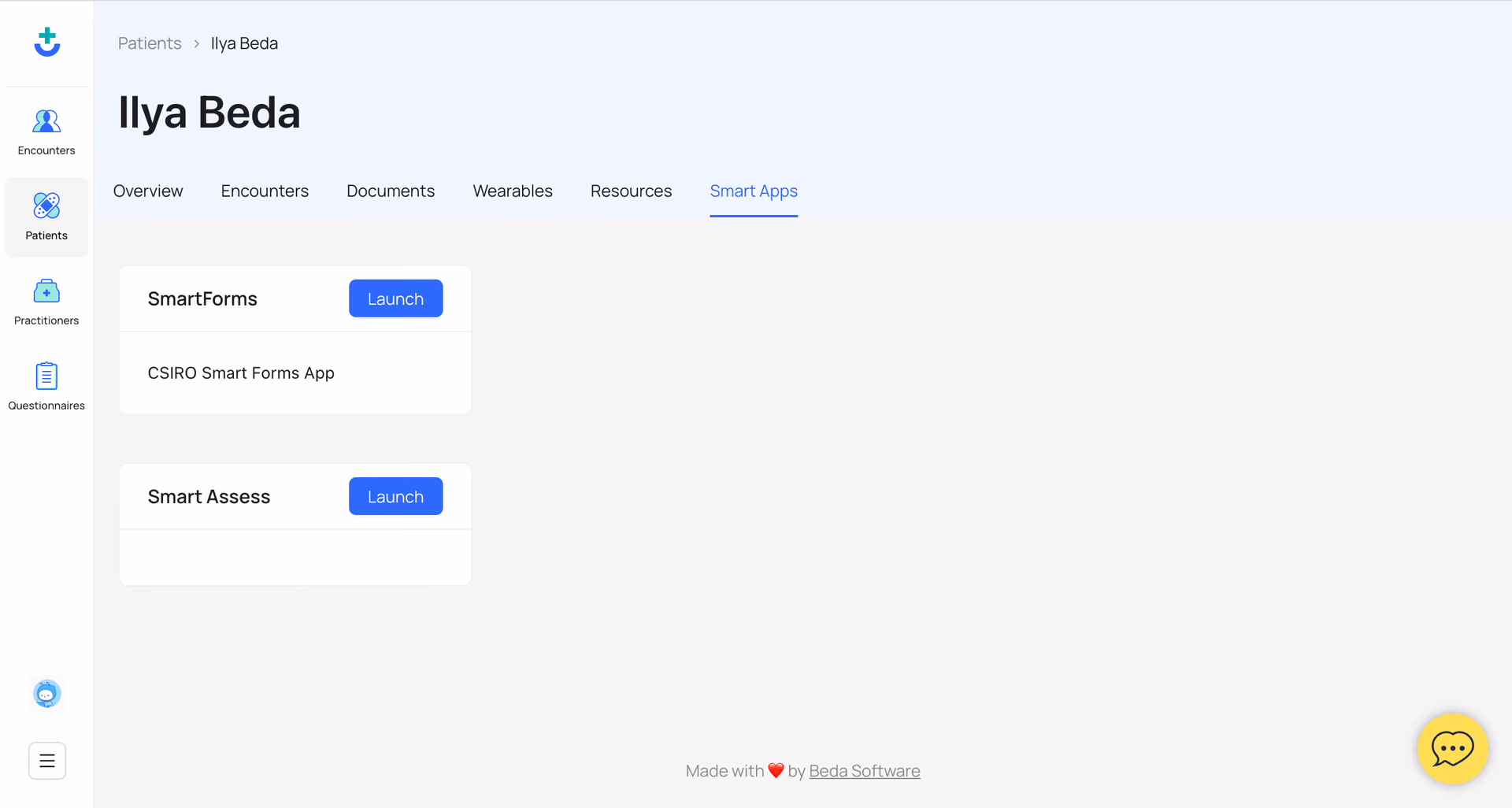The image size is (1512, 808).
Task: Open the Encounters sidebar icon
Action: pos(46,130)
